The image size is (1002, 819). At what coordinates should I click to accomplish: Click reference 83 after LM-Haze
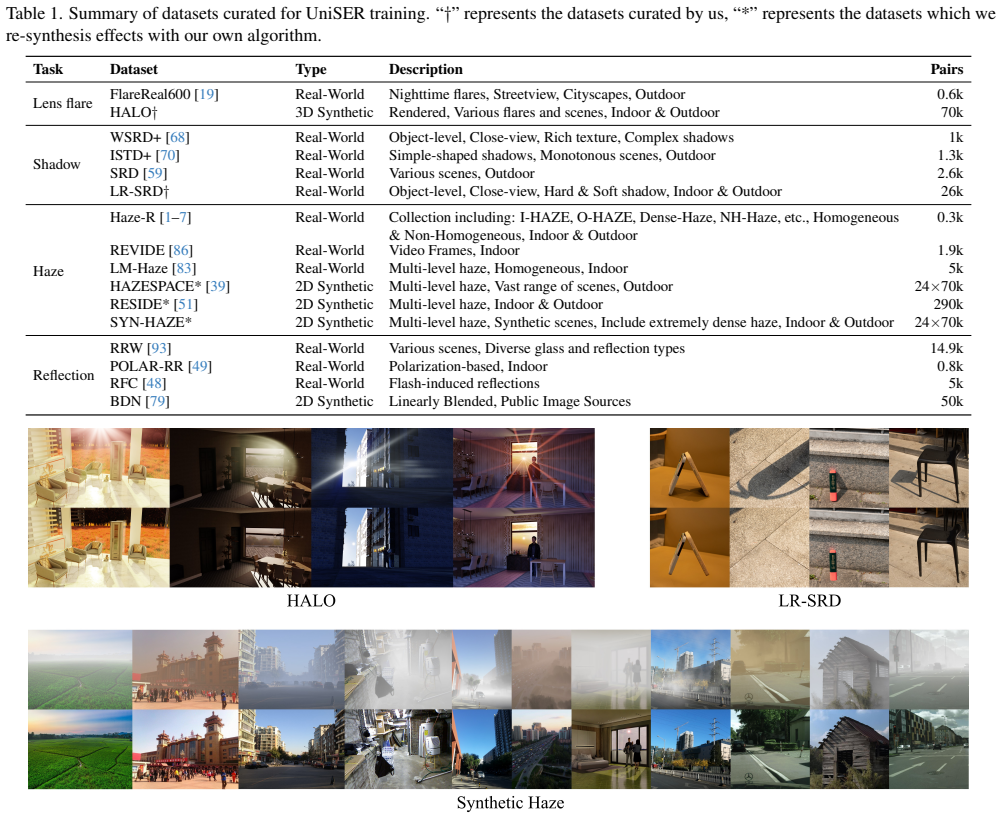pos(184,268)
